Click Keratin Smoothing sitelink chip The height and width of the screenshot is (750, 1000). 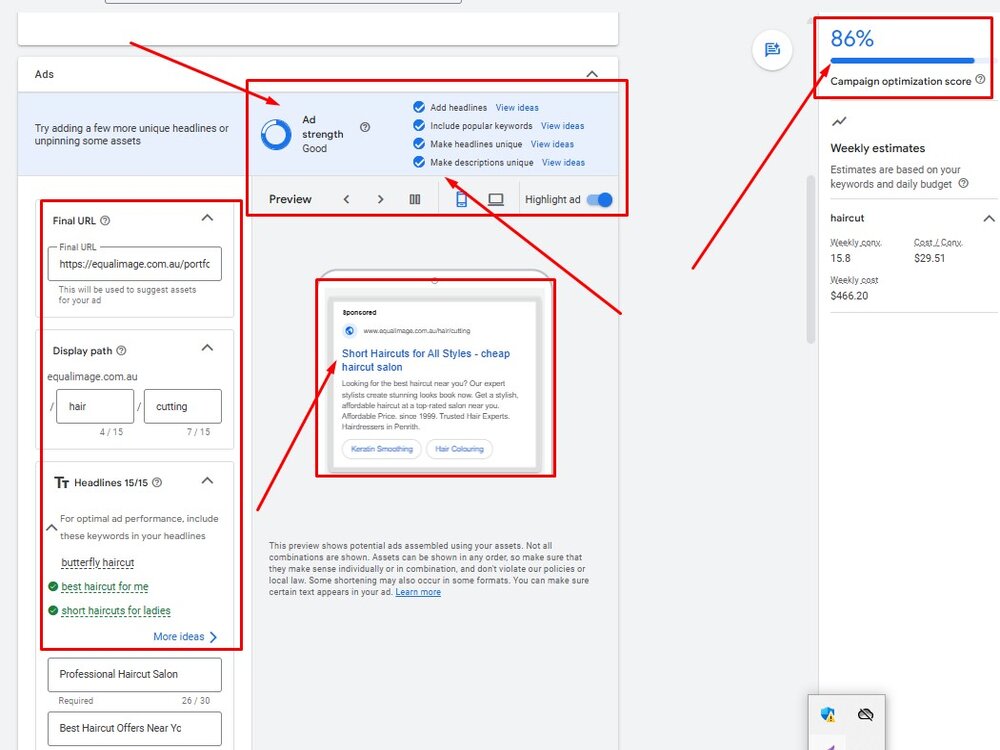click(381, 449)
